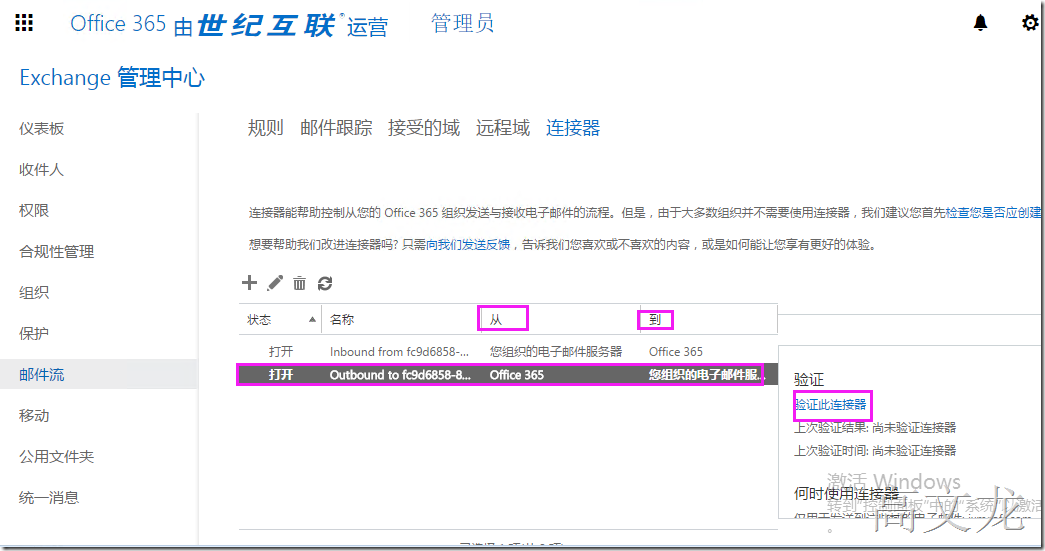Image resolution: width=1045 pixels, height=551 pixels.
Task: Select the Outbound to fc9d6858 connector row
Action: pyautogui.click(x=507, y=374)
